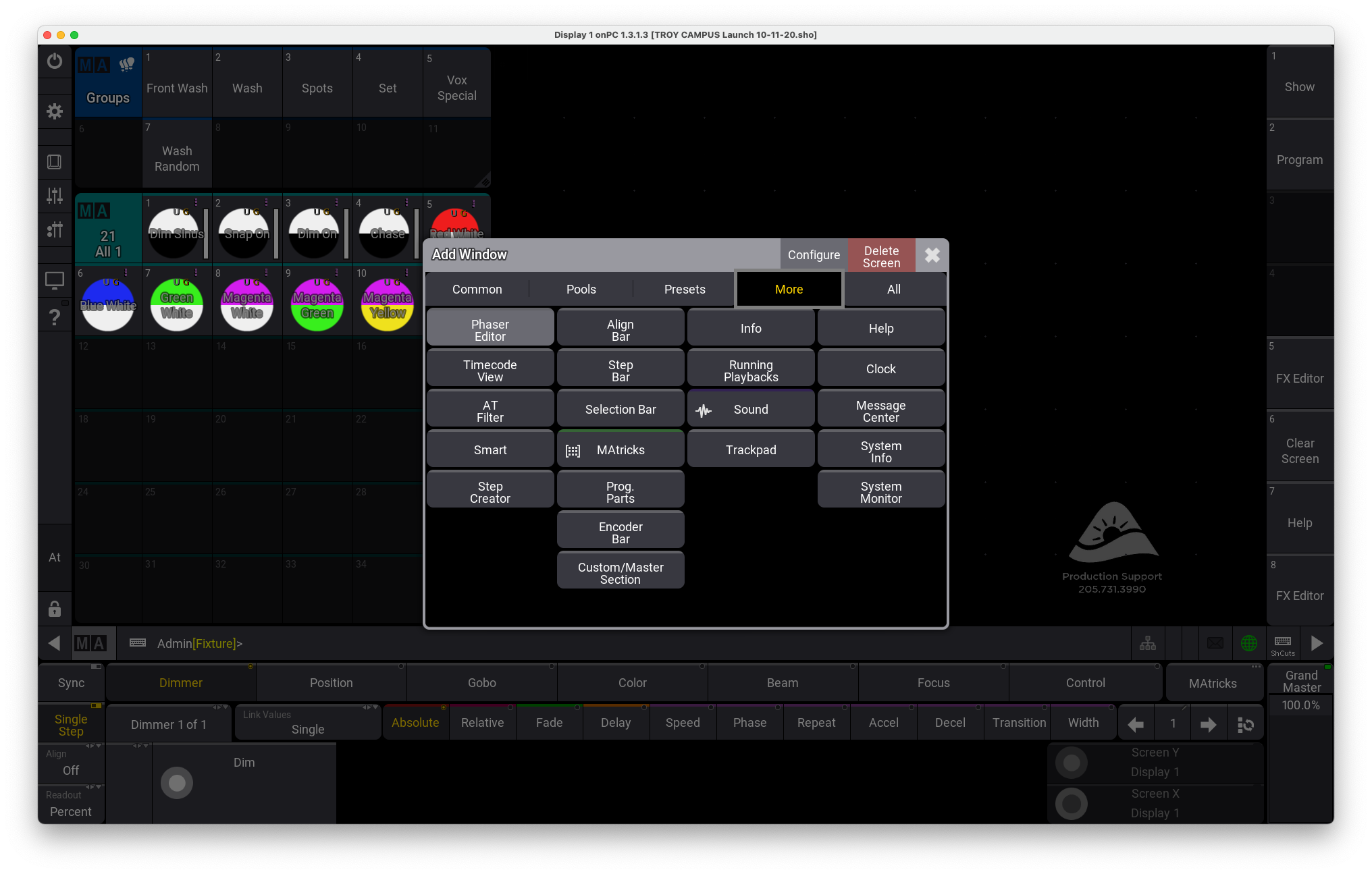Select the More tab
Viewport: 1372px width, 874px height.
789,290
